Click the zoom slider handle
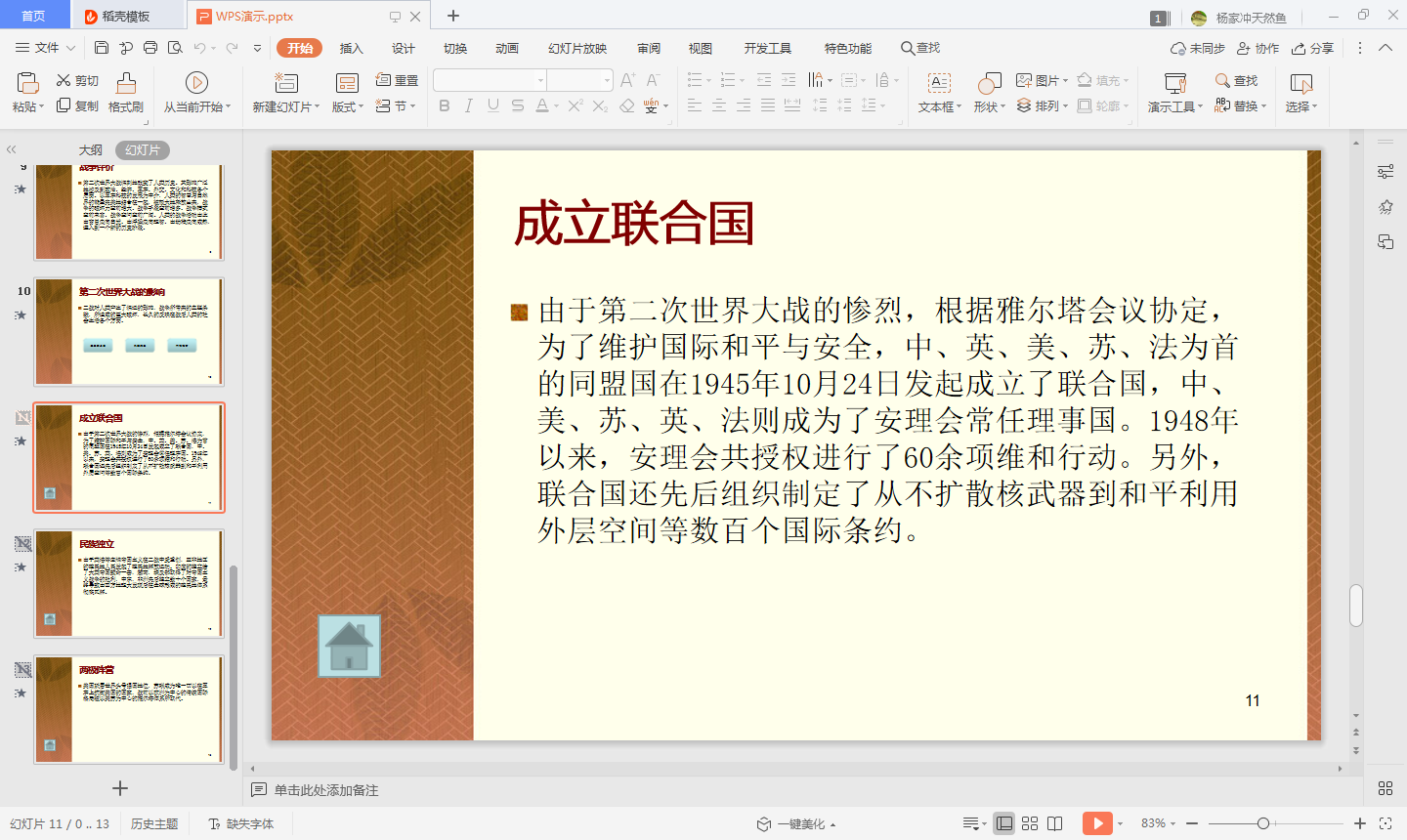Image resolution: width=1407 pixels, height=840 pixels. tap(1263, 823)
